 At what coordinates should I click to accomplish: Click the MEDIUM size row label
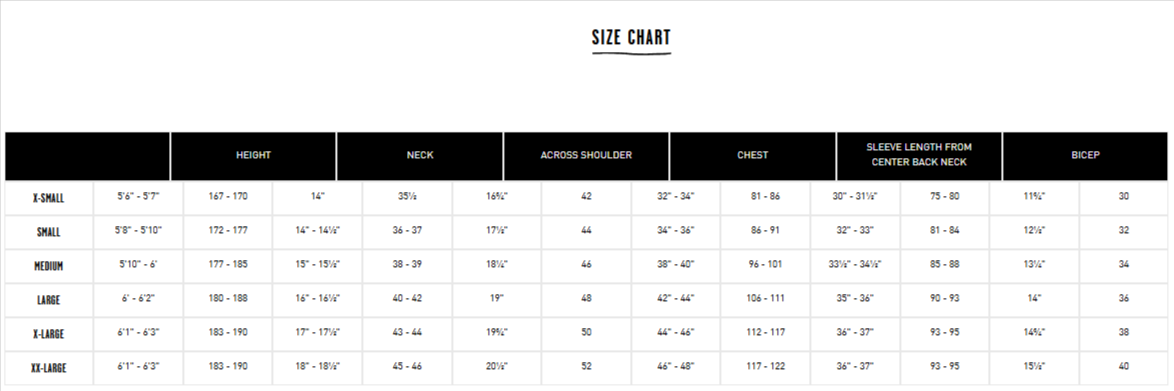pos(49,266)
